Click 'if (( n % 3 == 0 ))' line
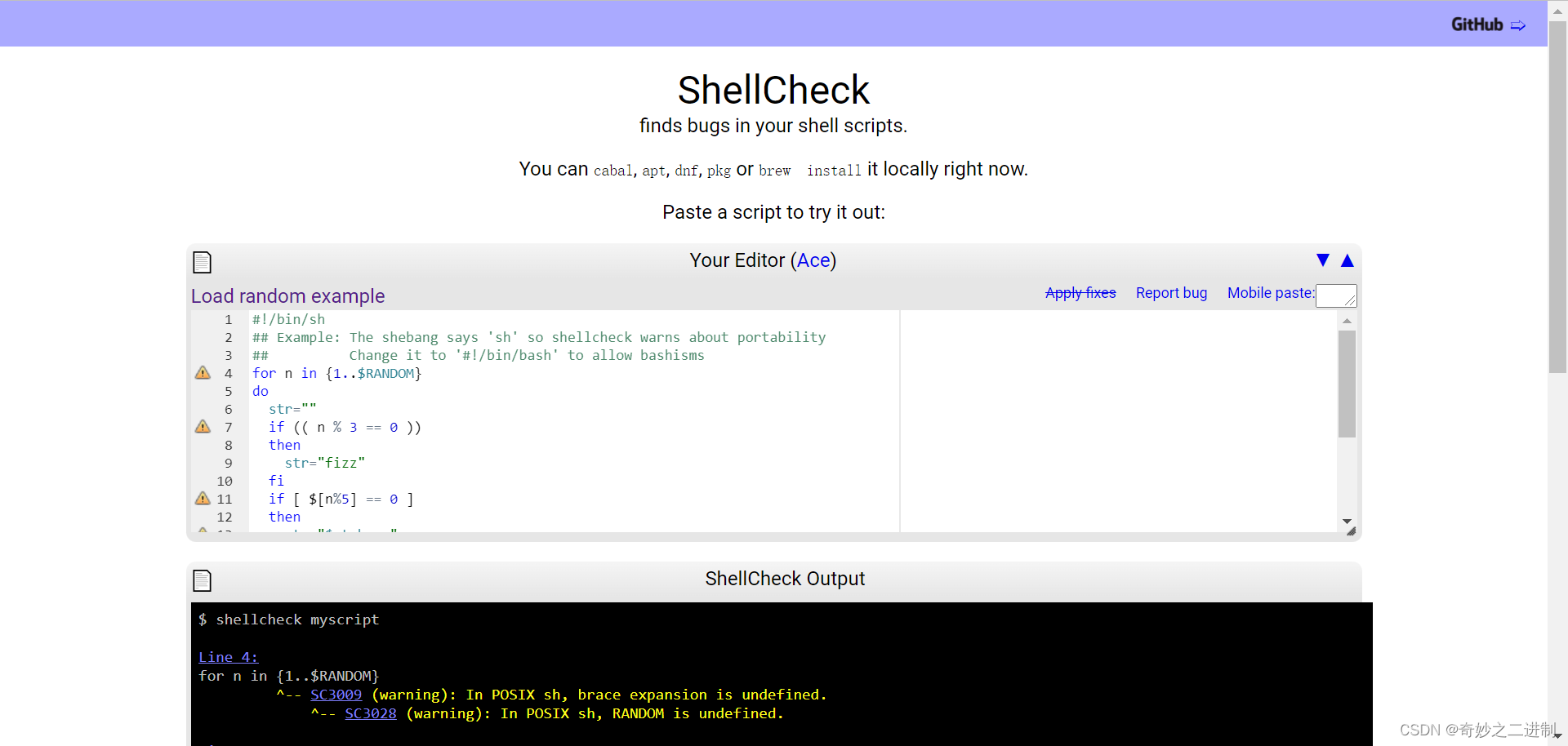The height and width of the screenshot is (746, 1568). [x=345, y=427]
